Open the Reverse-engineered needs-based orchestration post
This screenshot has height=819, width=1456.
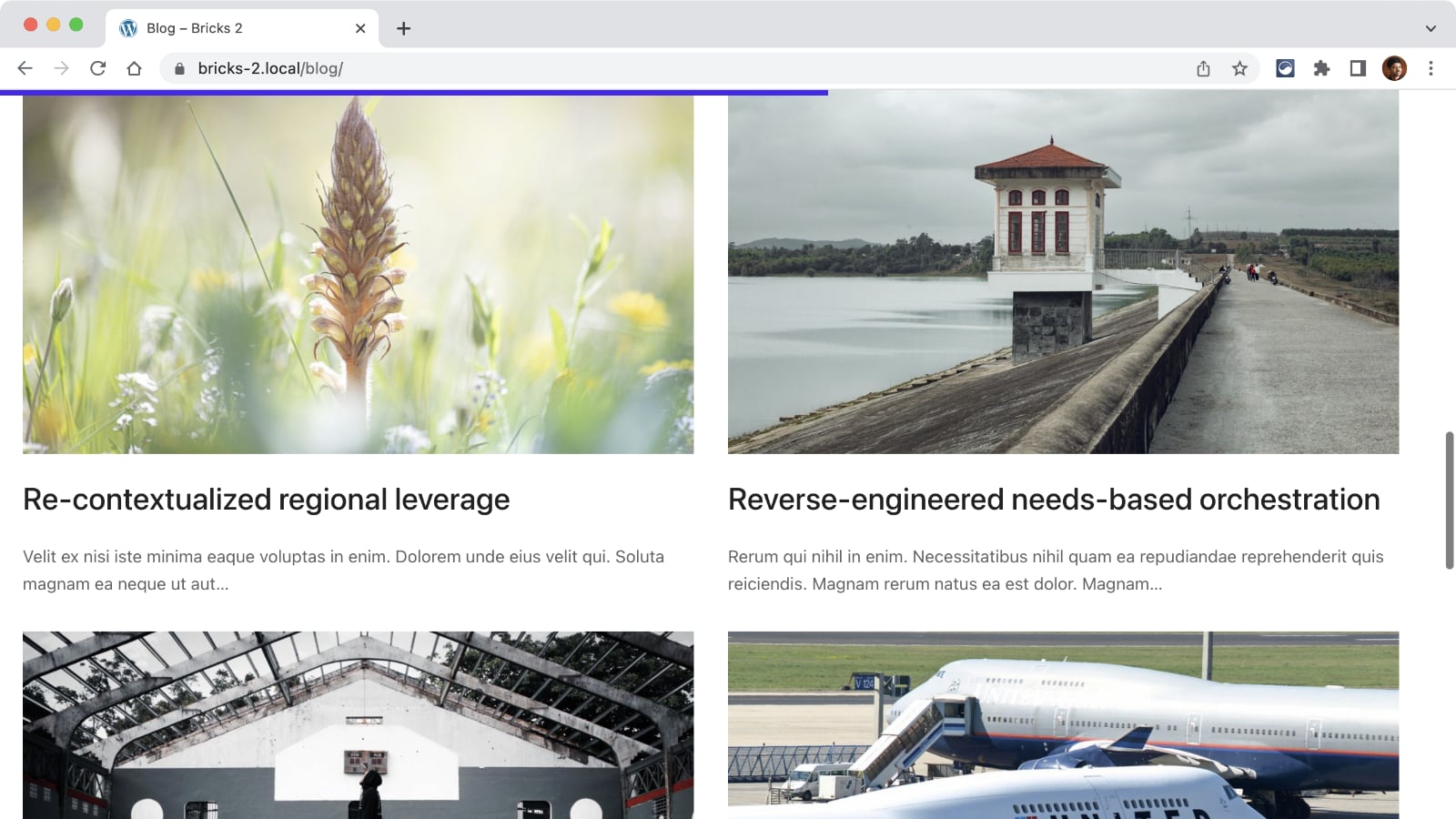(x=1053, y=500)
